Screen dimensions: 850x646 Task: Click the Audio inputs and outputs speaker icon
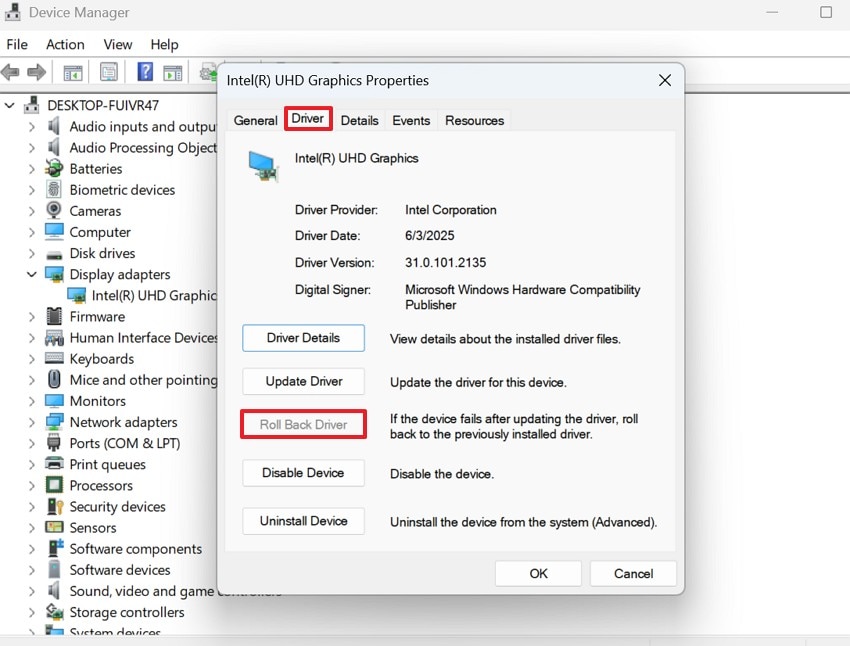click(x=54, y=126)
